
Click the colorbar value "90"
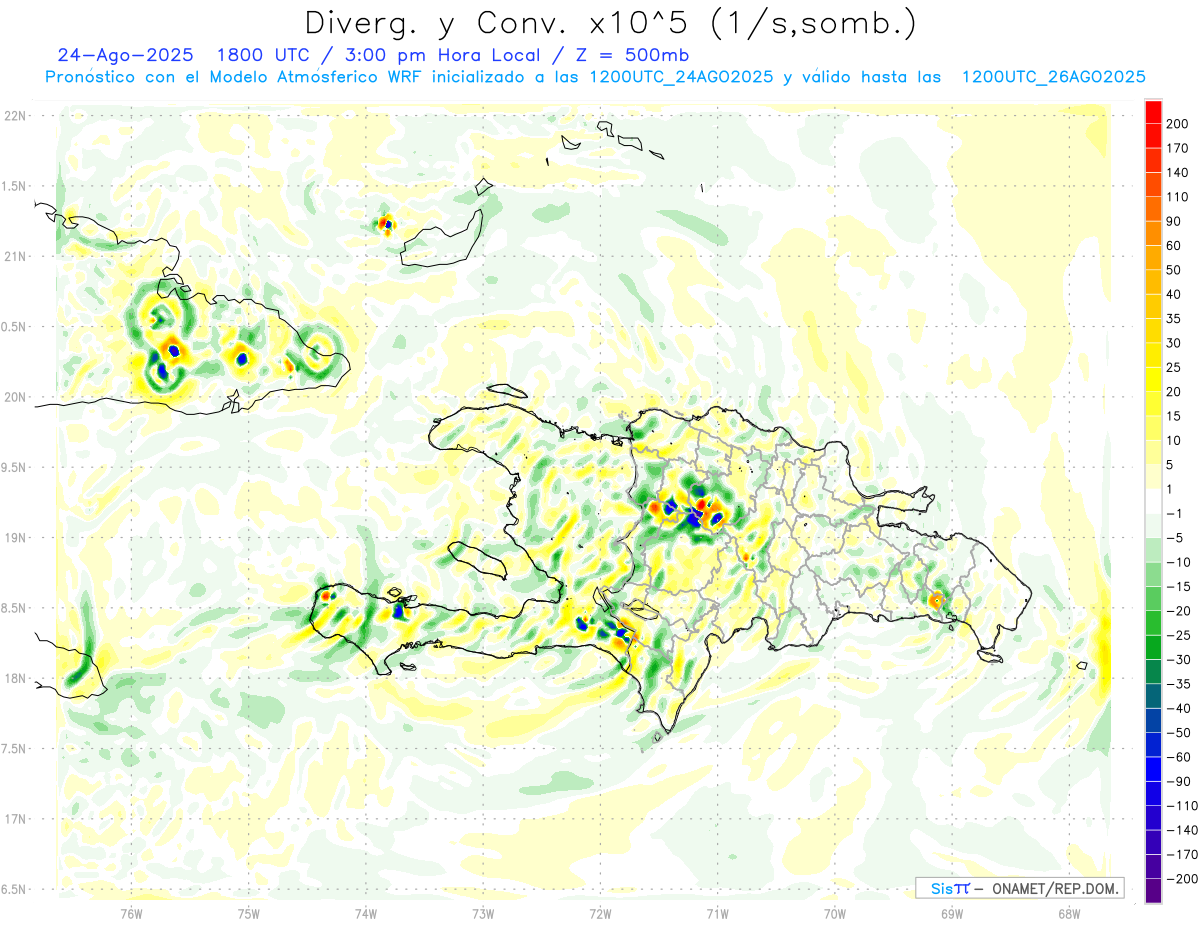point(1175,221)
